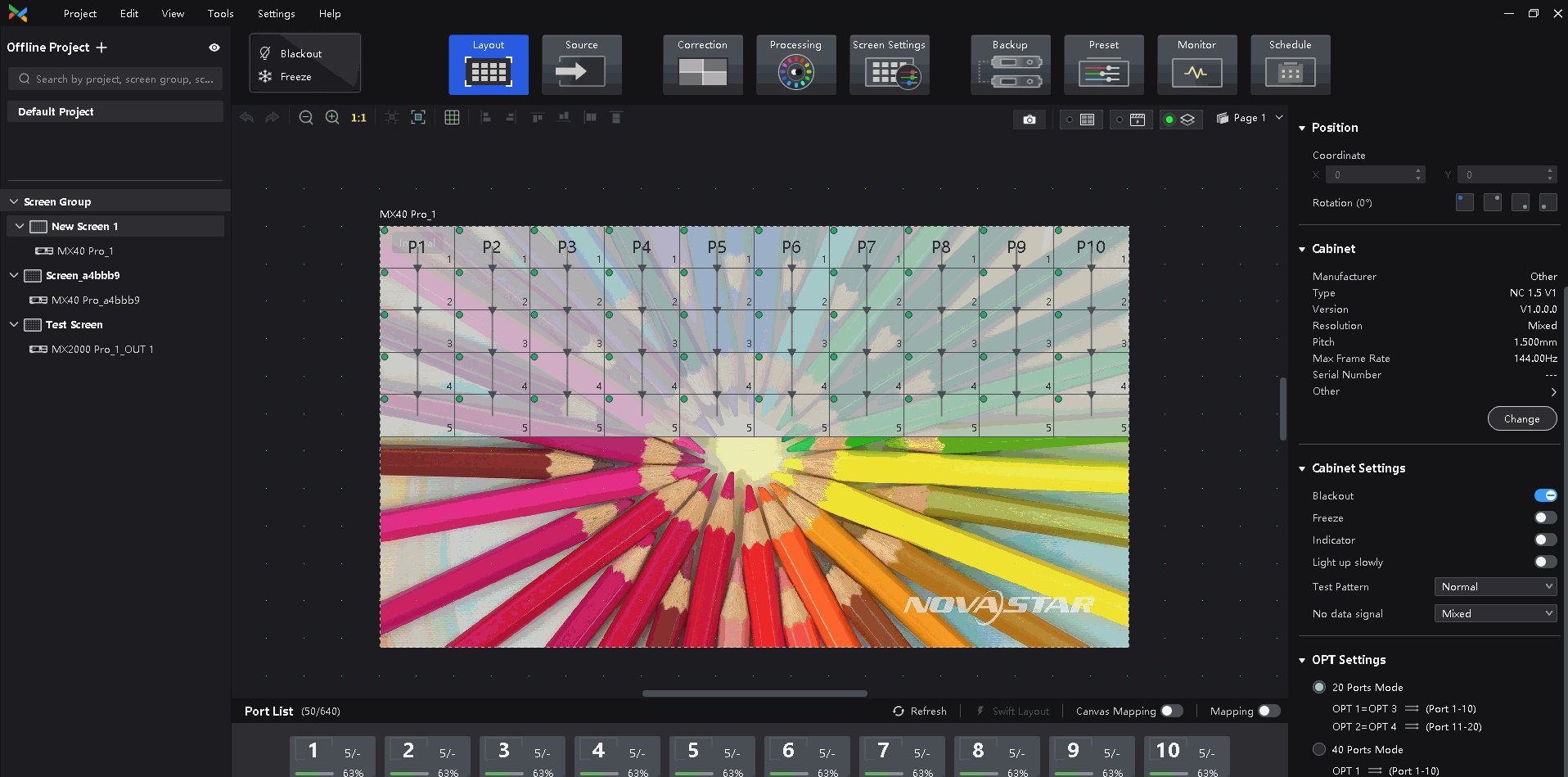1568x777 pixels.
Task: Open the View menu
Action: tap(173, 13)
